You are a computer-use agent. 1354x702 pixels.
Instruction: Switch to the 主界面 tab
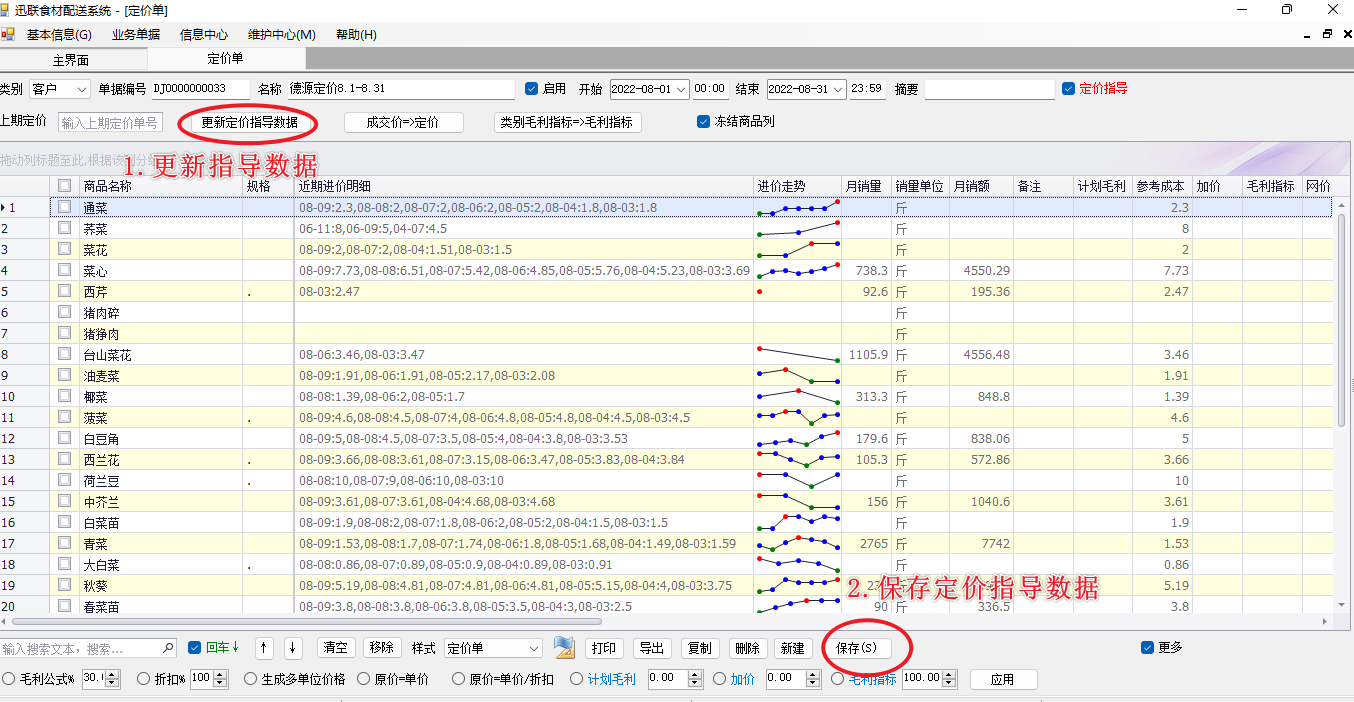click(x=71, y=60)
